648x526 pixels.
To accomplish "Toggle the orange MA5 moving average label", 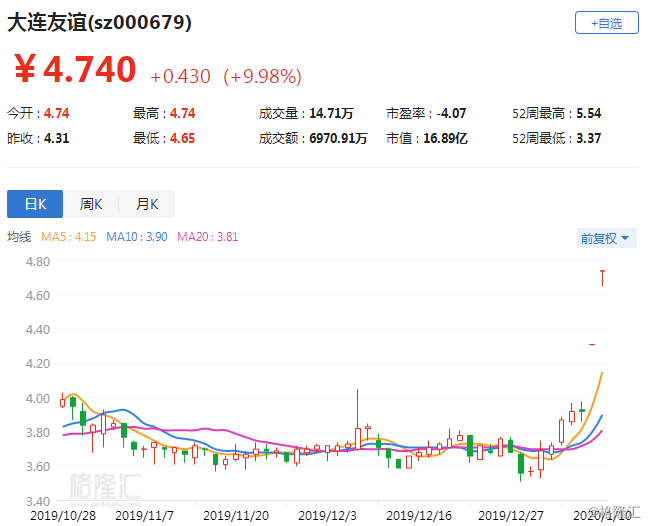I will [x=67, y=237].
